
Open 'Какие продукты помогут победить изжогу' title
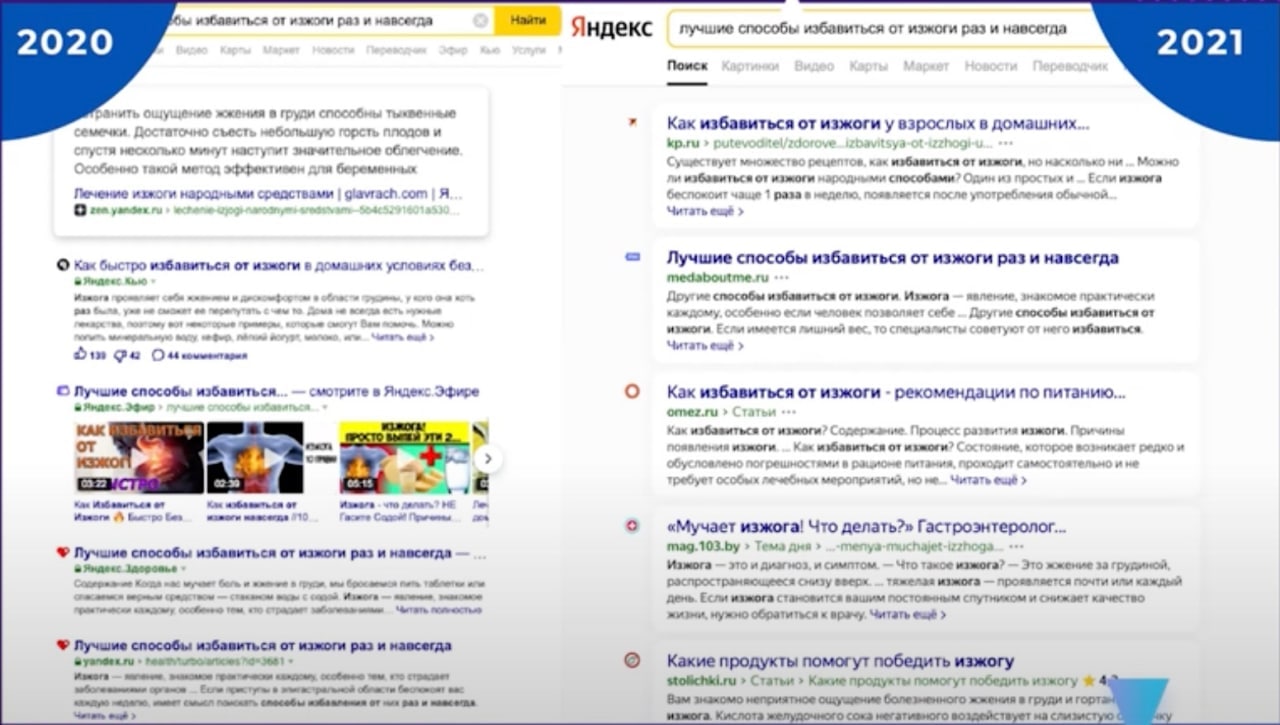(x=840, y=660)
